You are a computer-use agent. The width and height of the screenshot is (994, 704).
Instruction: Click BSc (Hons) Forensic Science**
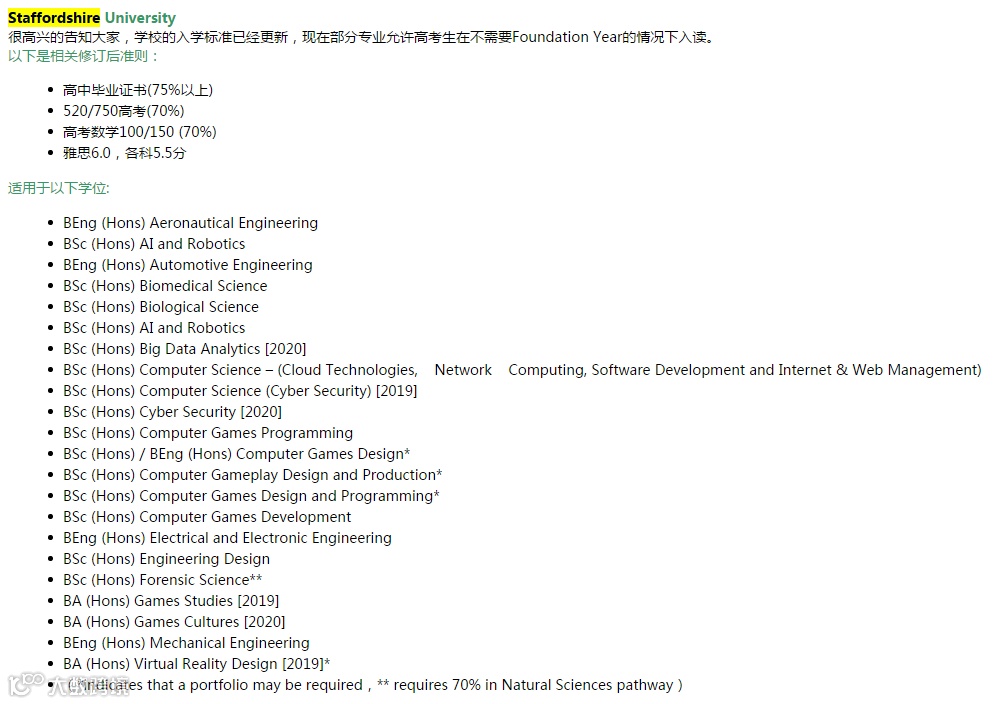tap(162, 579)
